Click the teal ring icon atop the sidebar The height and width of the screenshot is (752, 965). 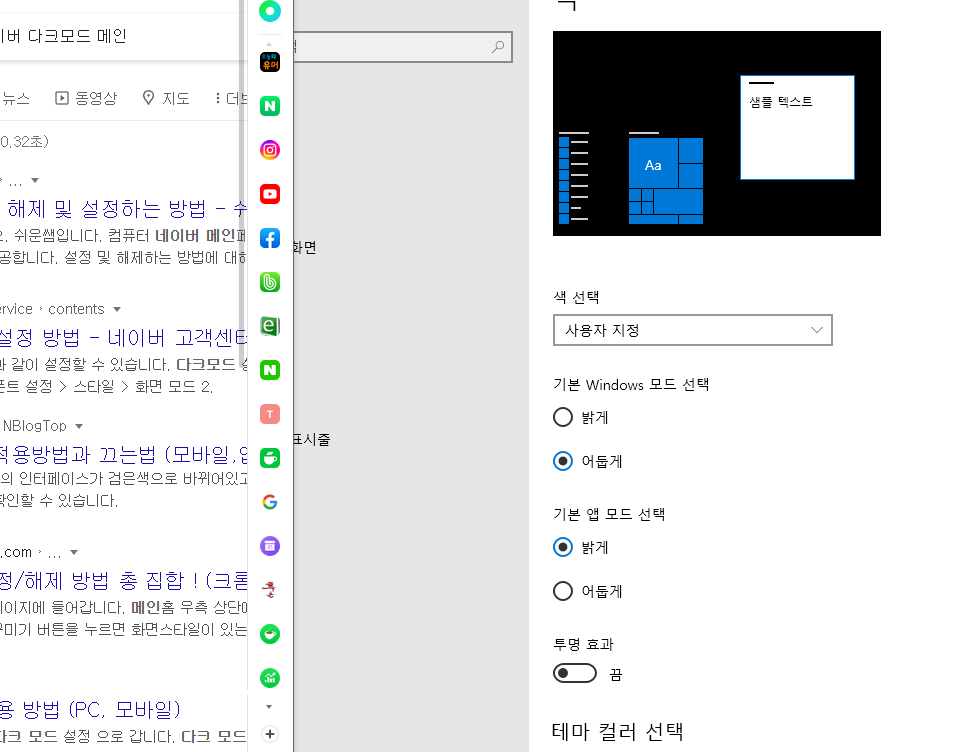270,10
